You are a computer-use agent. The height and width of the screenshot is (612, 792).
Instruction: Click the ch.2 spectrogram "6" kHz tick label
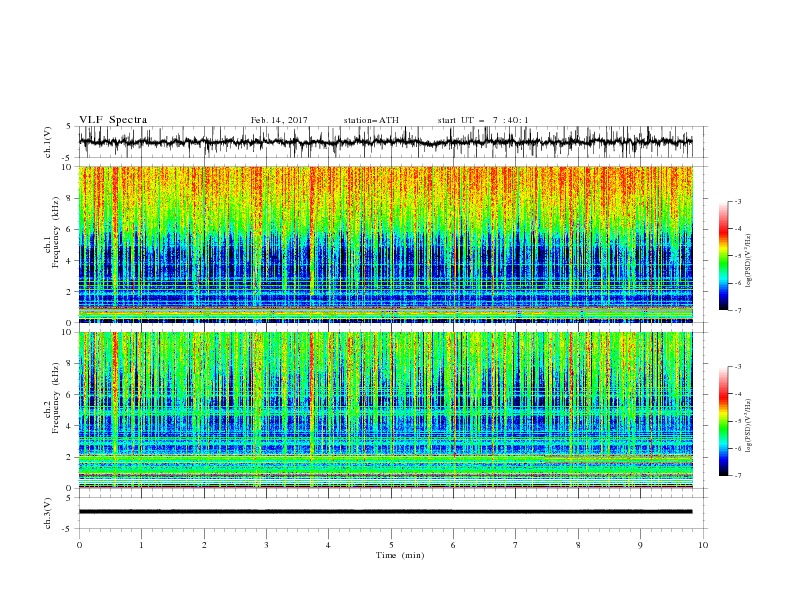[70, 395]
